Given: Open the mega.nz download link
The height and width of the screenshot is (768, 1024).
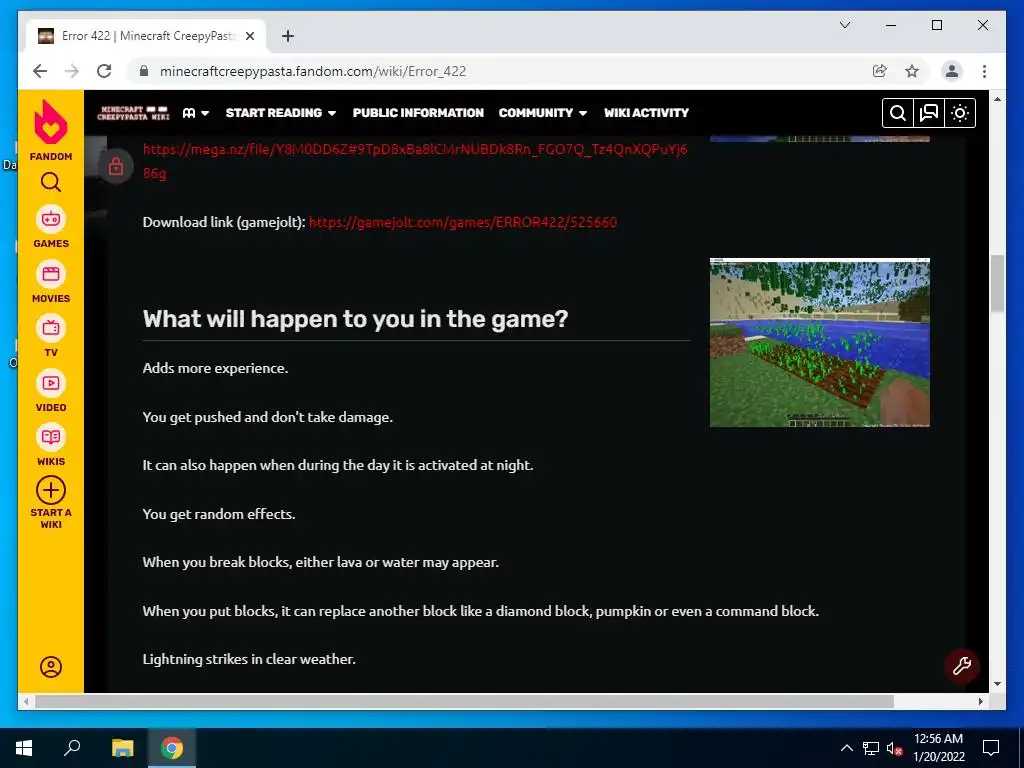Looking at the screenshot, I should tap(415, 161).
